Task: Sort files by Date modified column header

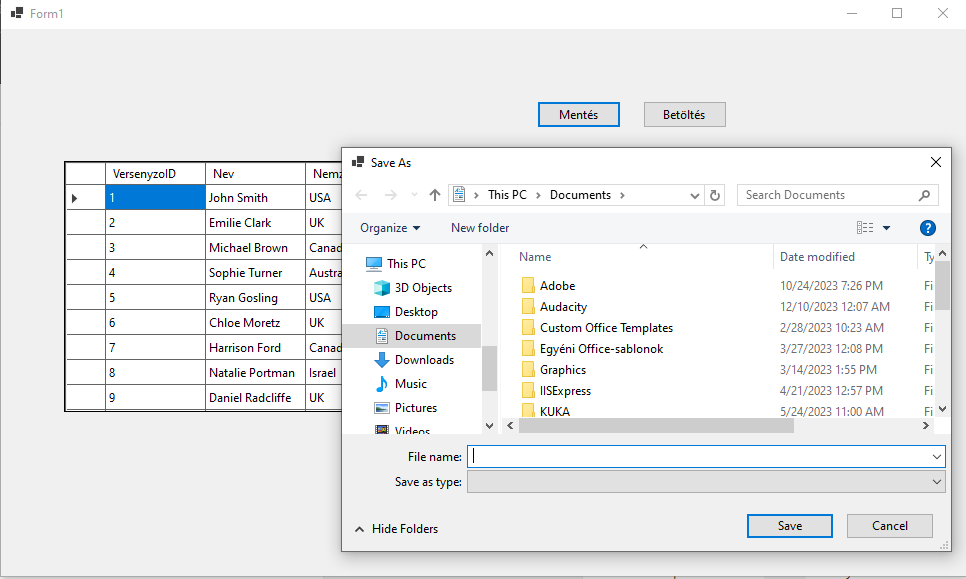Action: click(817, 257)
